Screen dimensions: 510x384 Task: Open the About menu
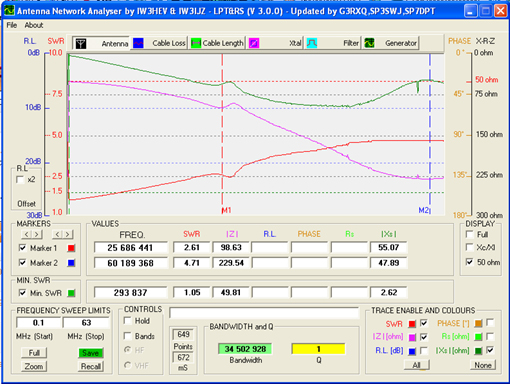click(x=34, y=25)
